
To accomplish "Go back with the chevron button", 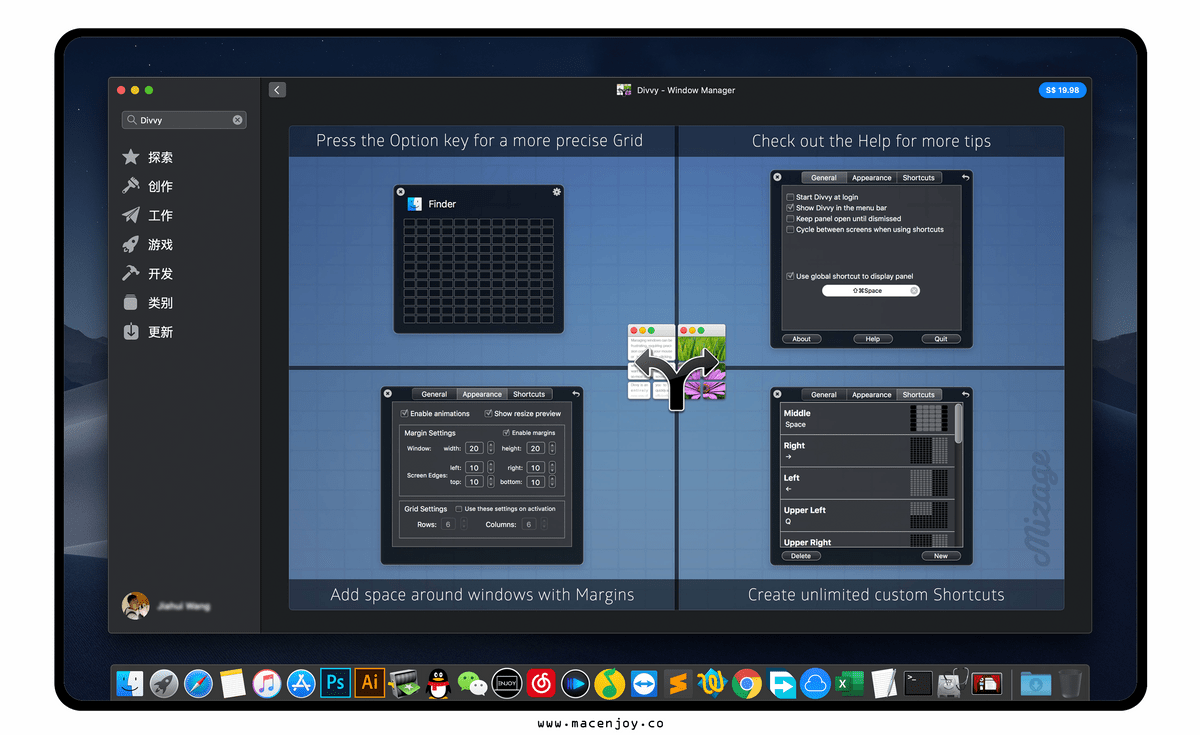I will tap(277, 90).
